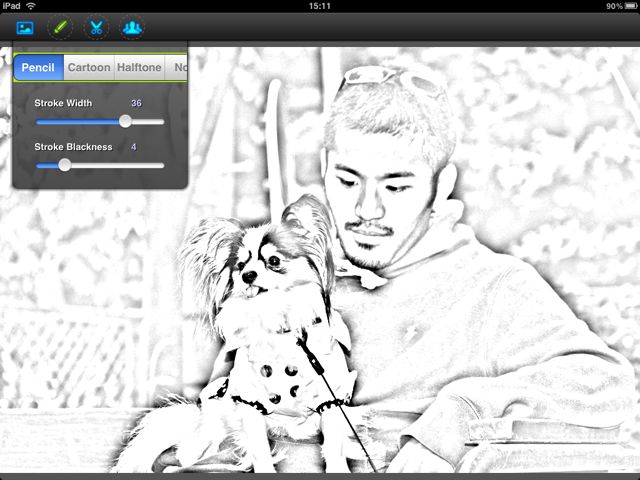Click the Stroke Width slider handle
Screen dimensions: 640x480
pyautogui.click(x=125, y=121)
